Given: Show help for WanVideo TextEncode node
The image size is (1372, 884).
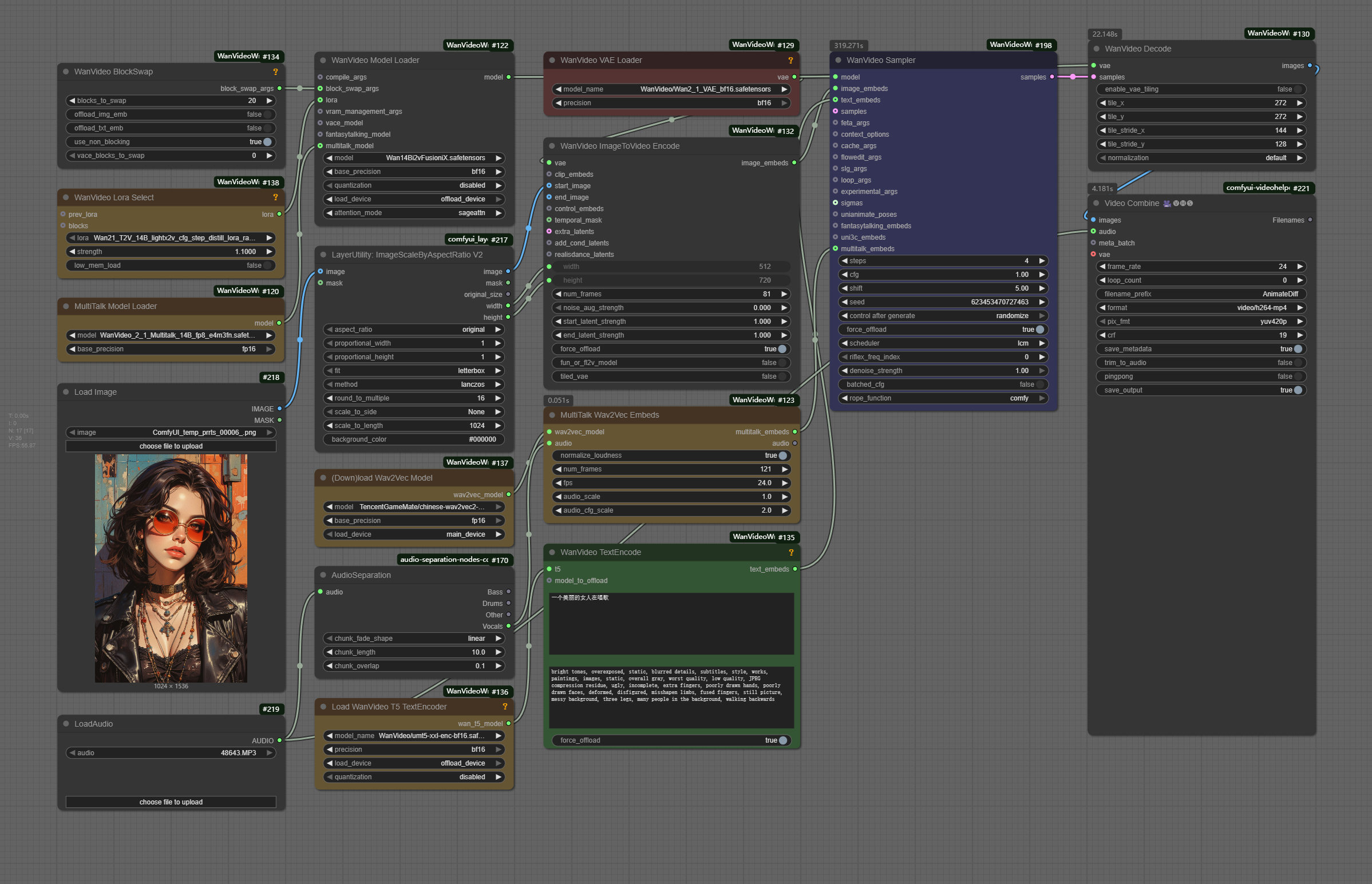Looking at the screenshot, I should [791, 552].
